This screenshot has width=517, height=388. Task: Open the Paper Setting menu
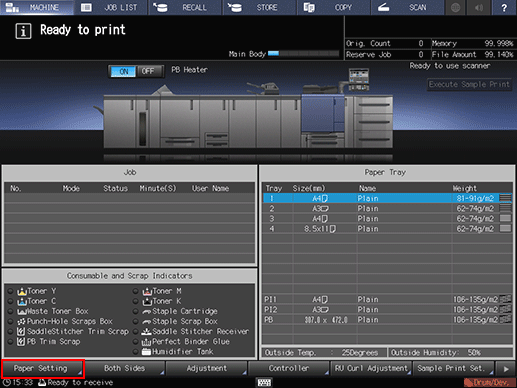point(42,368)
